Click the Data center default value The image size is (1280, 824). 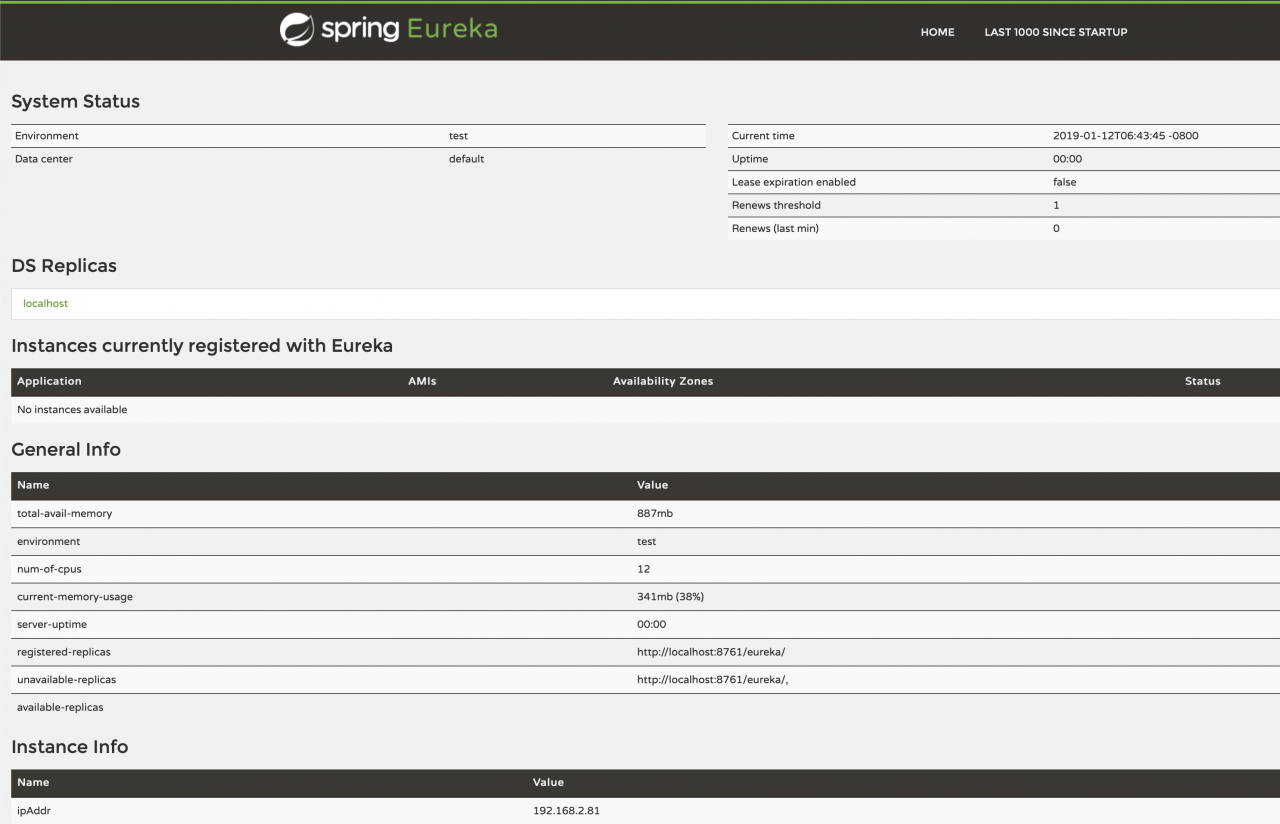(x=466, y=158)
